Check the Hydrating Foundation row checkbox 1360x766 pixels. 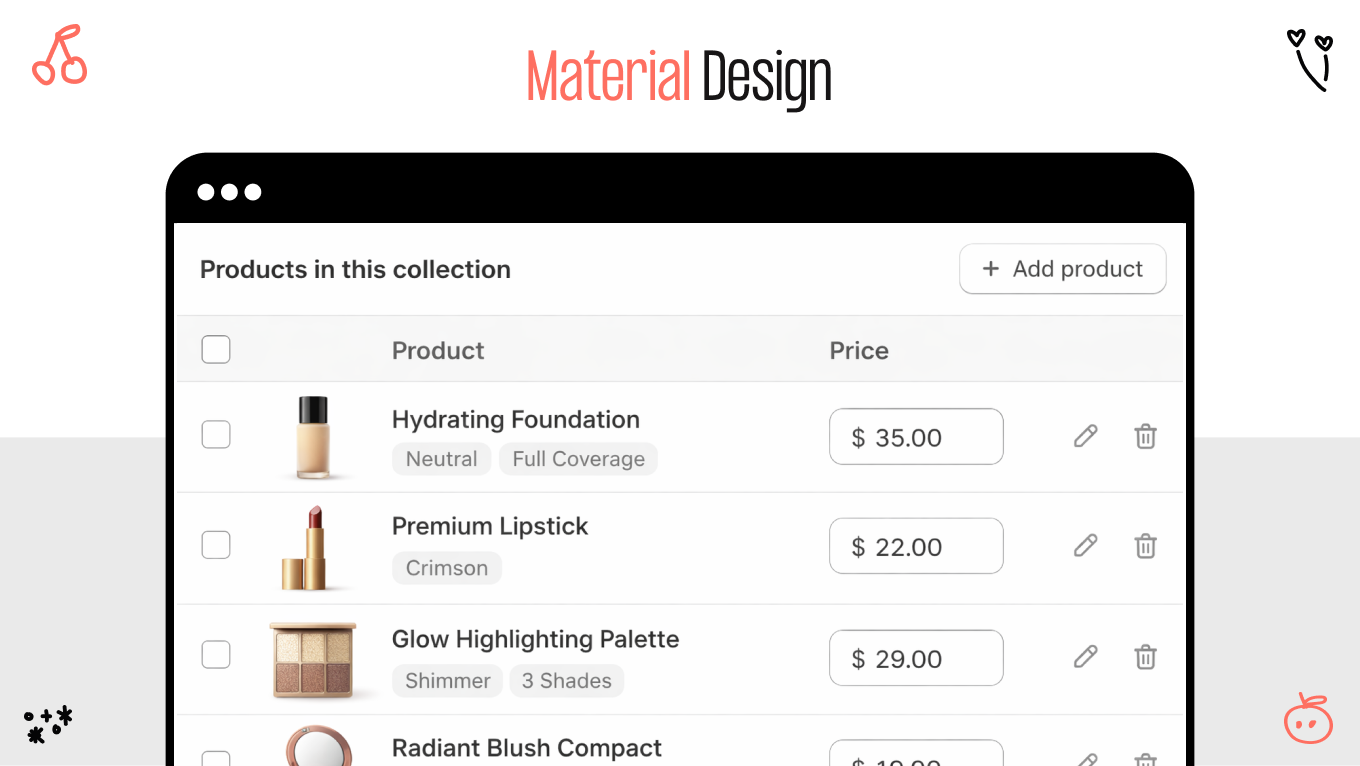coord(216,434)
